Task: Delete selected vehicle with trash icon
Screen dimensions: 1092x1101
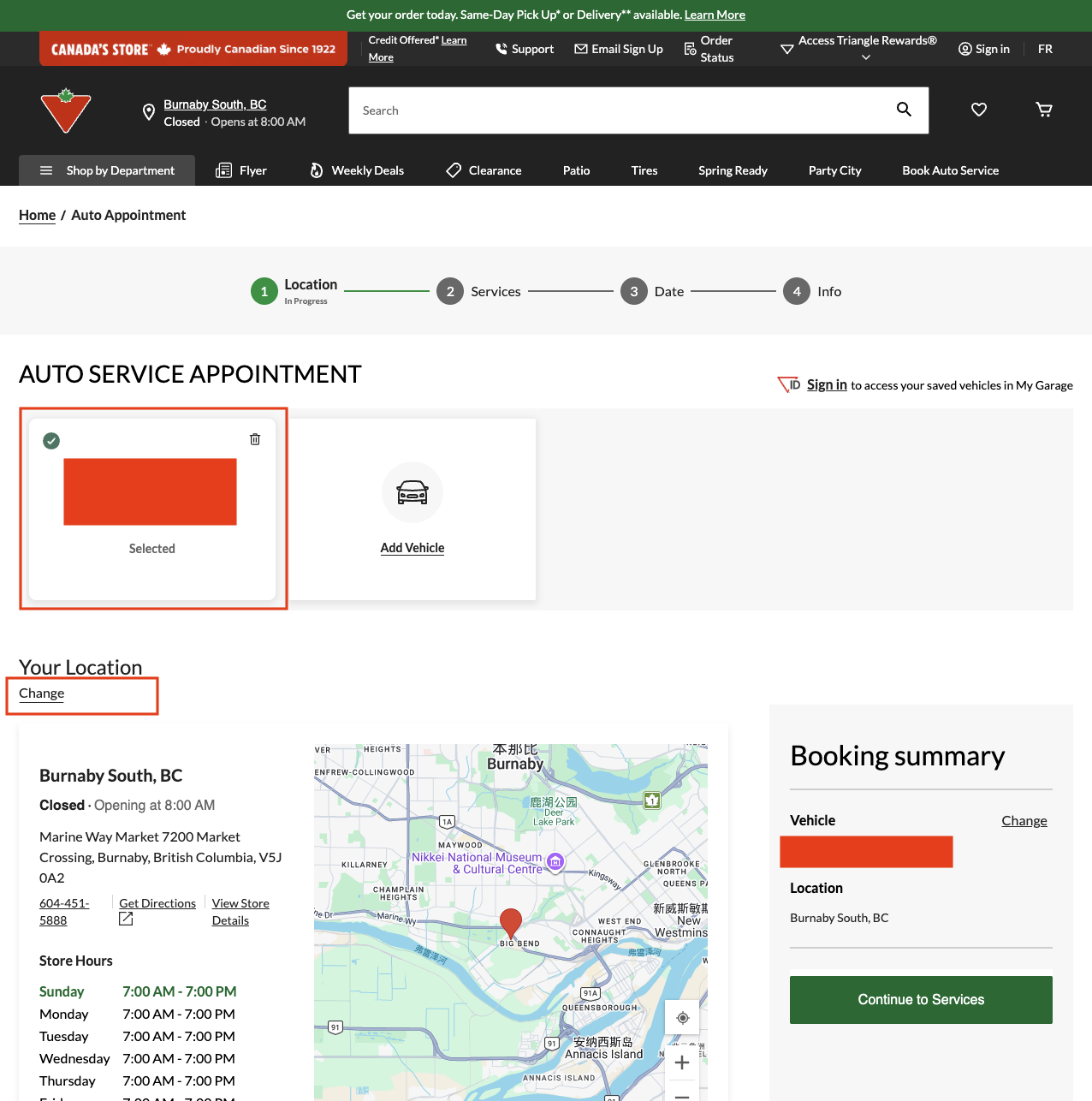Action: click(x=255, y=439)
